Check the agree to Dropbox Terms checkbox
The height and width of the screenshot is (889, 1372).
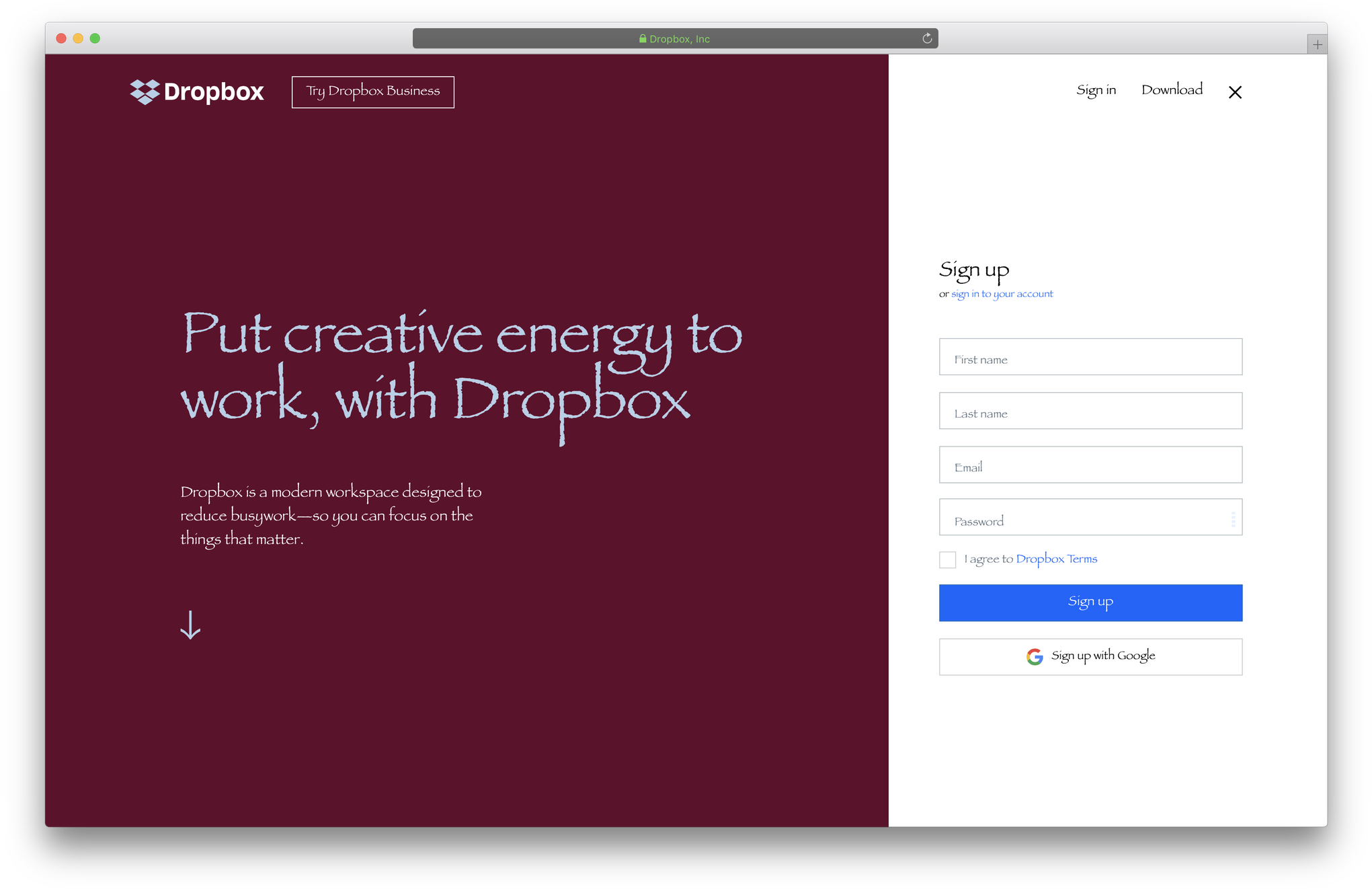pyautogui.click(x=947, y=559)
